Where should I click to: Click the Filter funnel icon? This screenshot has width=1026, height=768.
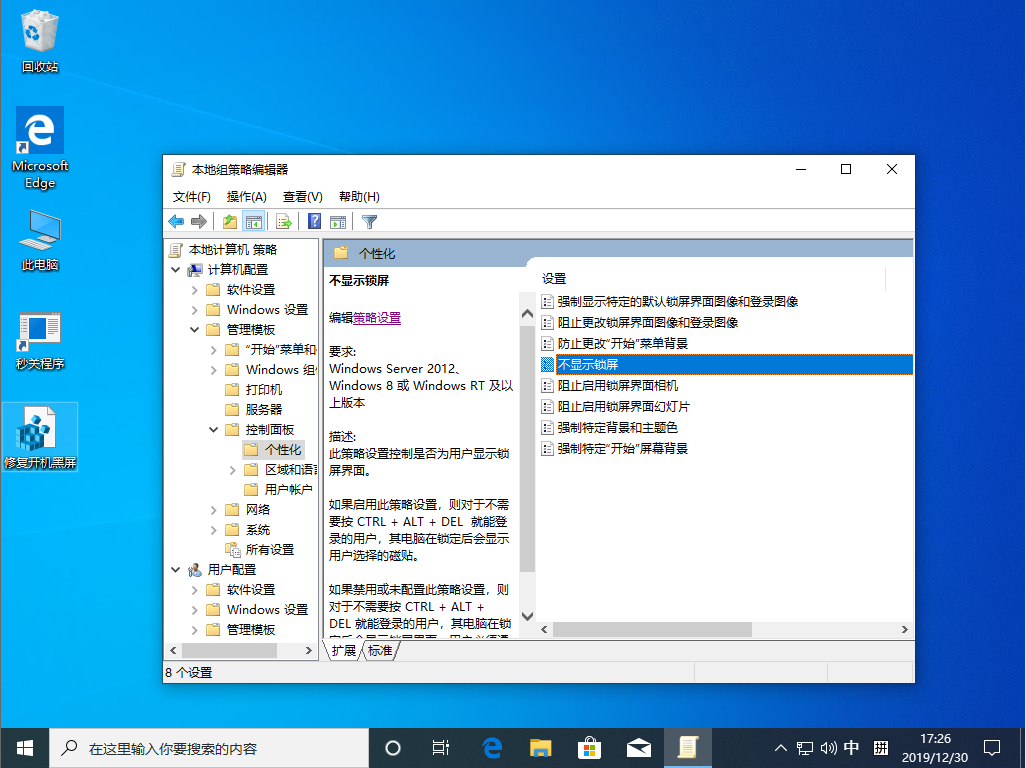coord(368,221)
